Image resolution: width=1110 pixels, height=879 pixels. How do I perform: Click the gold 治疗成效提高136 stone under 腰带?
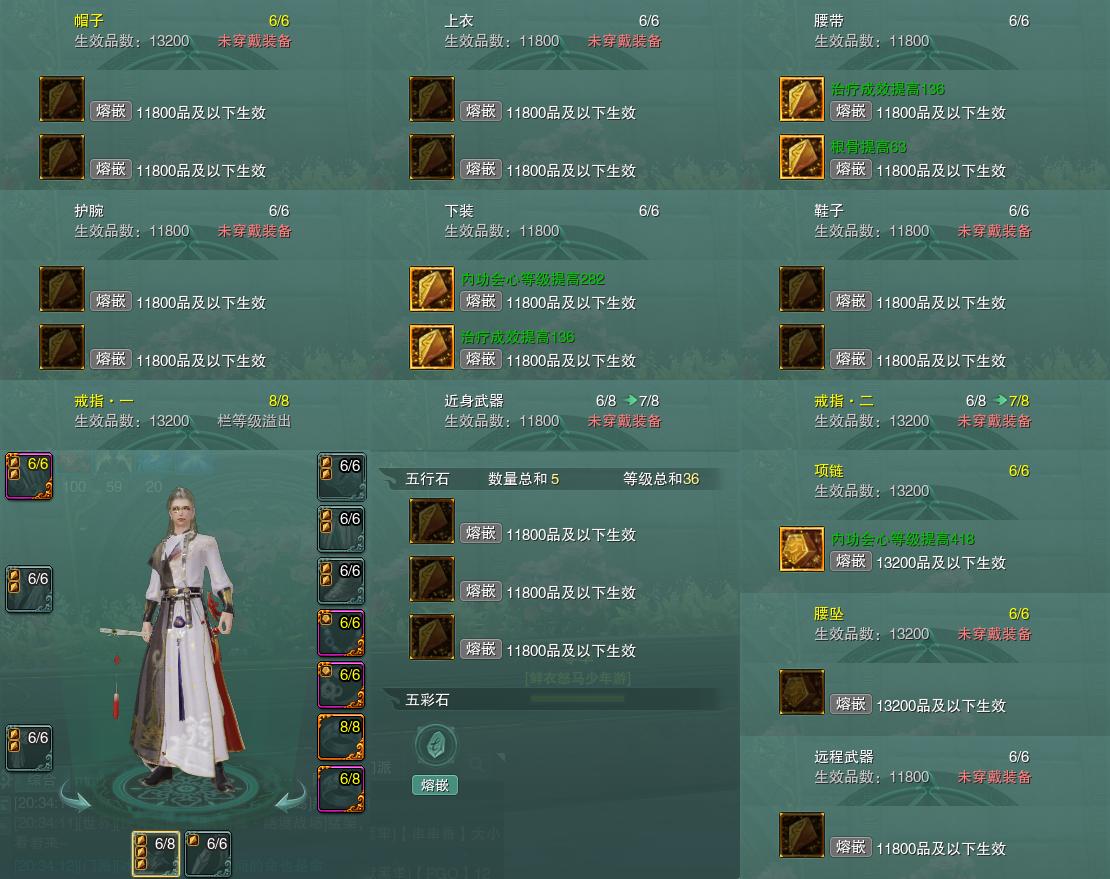tap(801, 99)
